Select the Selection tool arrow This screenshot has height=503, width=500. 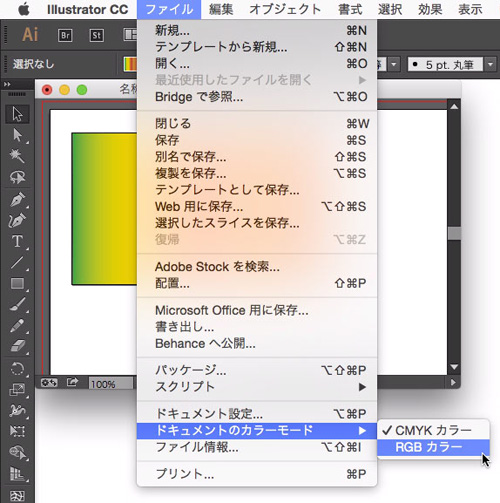coord(17,114)
